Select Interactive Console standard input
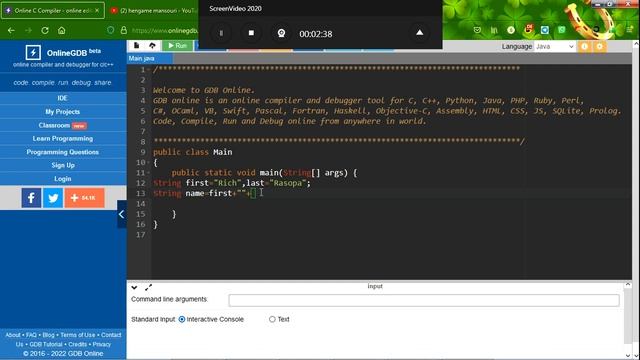This screenshot has width=640, height=360. tap(182, 319)
